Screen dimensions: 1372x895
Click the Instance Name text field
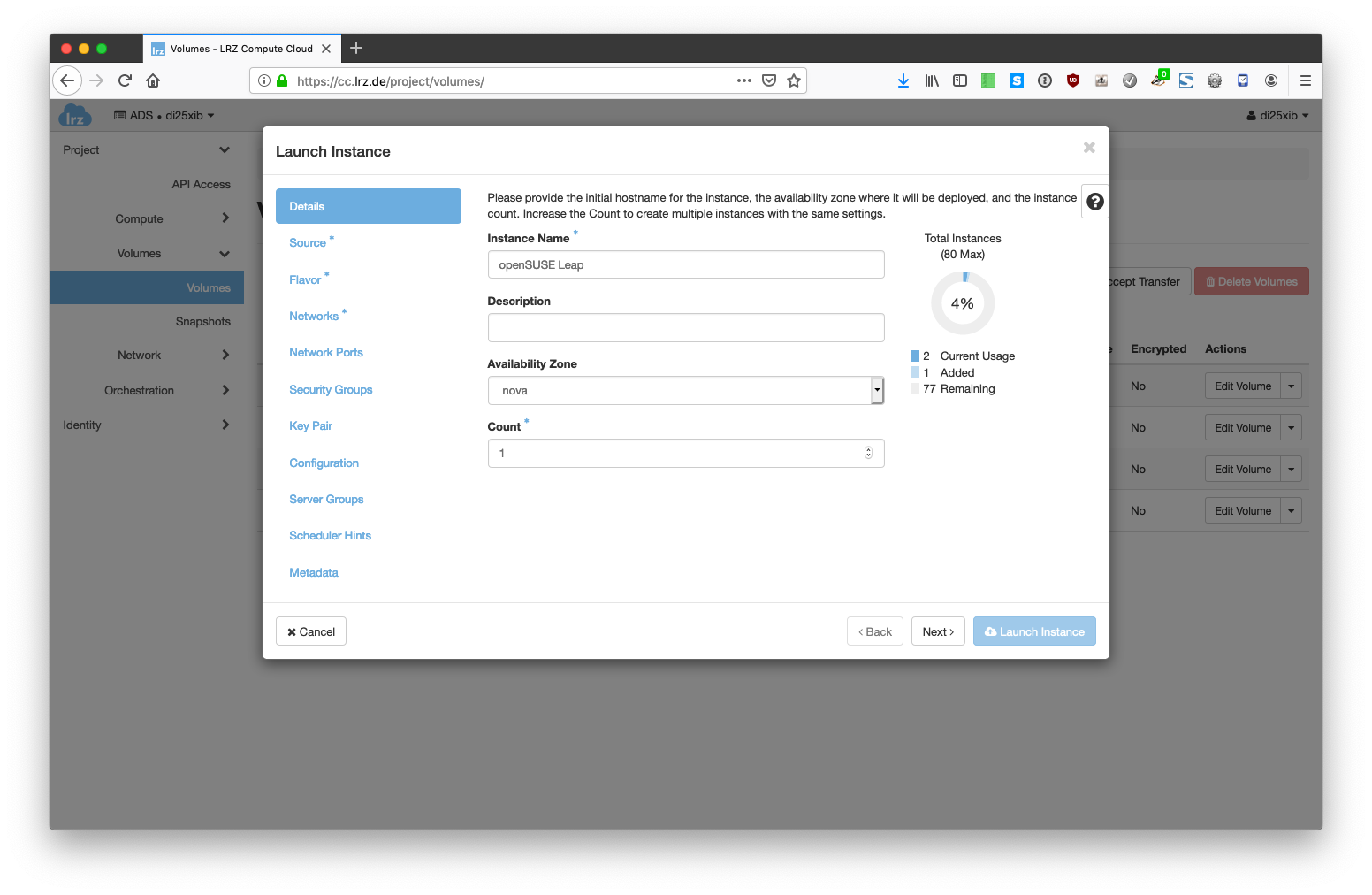coord(685,264)
